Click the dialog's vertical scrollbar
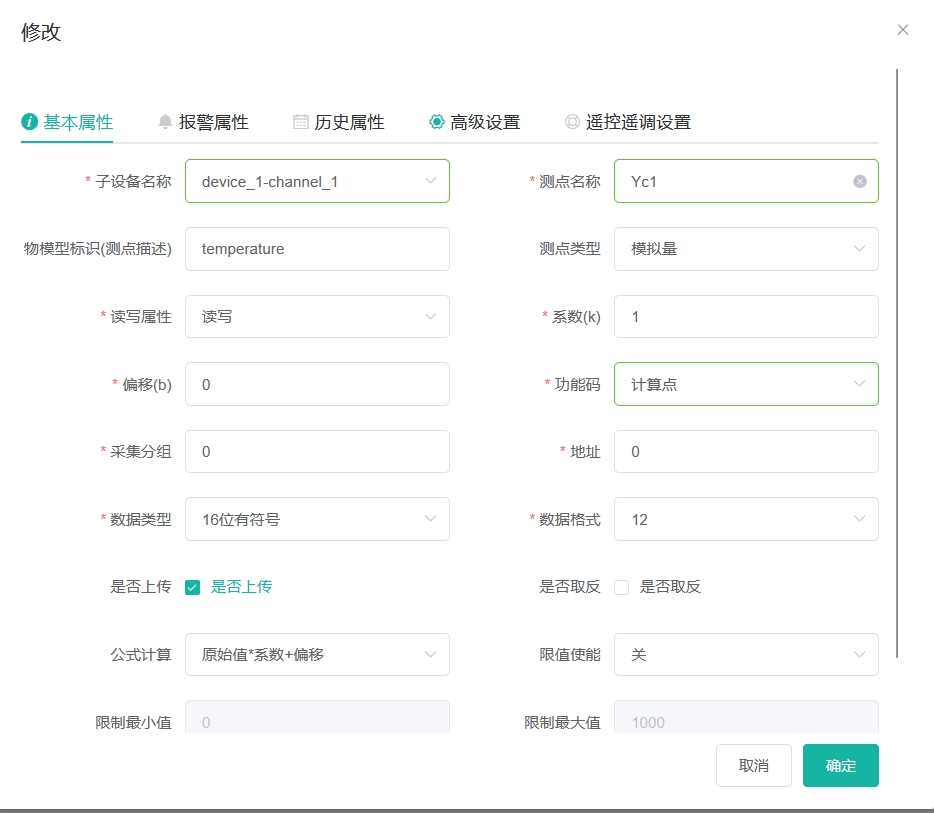 tap(896, 363)
